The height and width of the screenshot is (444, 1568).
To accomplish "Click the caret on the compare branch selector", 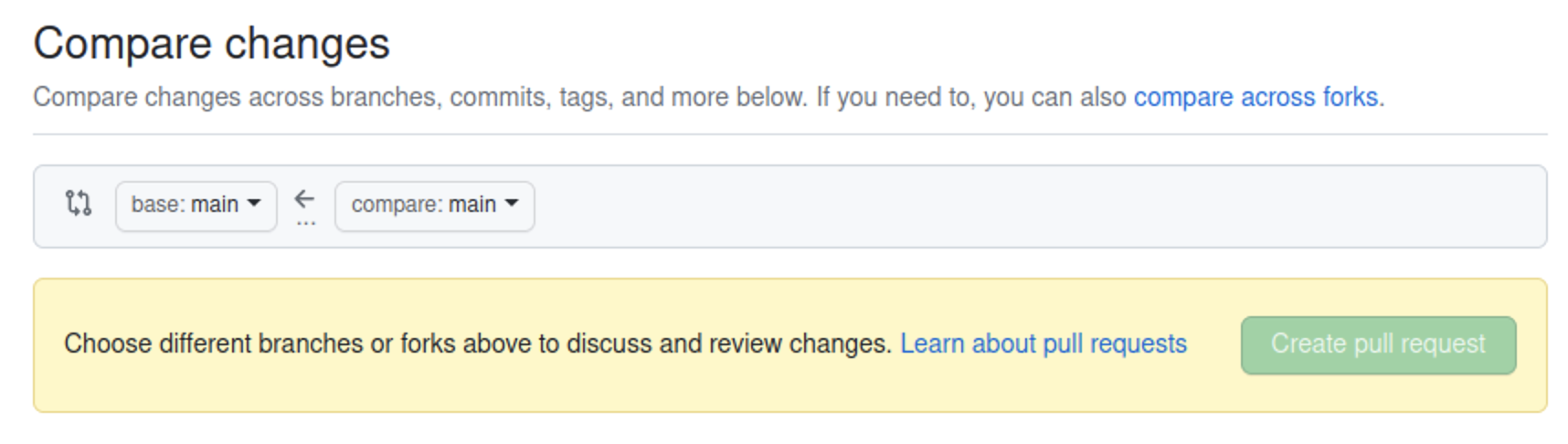I will (512, 204).
